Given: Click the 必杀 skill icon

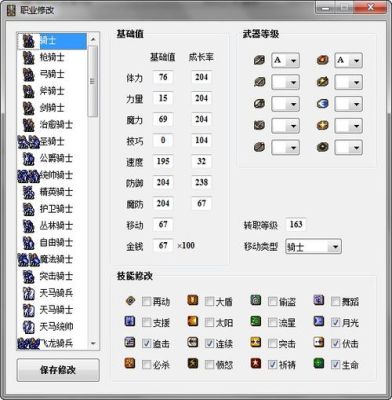Looking at the screenshot, I should [x=130, y=364].
